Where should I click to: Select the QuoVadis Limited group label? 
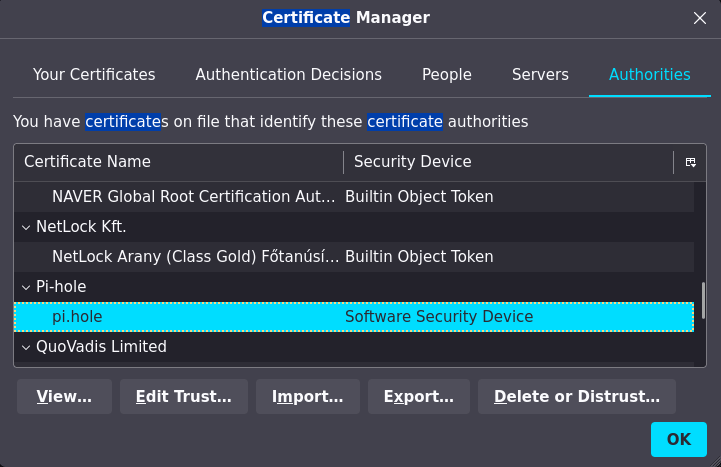click(x=101, y=347)
